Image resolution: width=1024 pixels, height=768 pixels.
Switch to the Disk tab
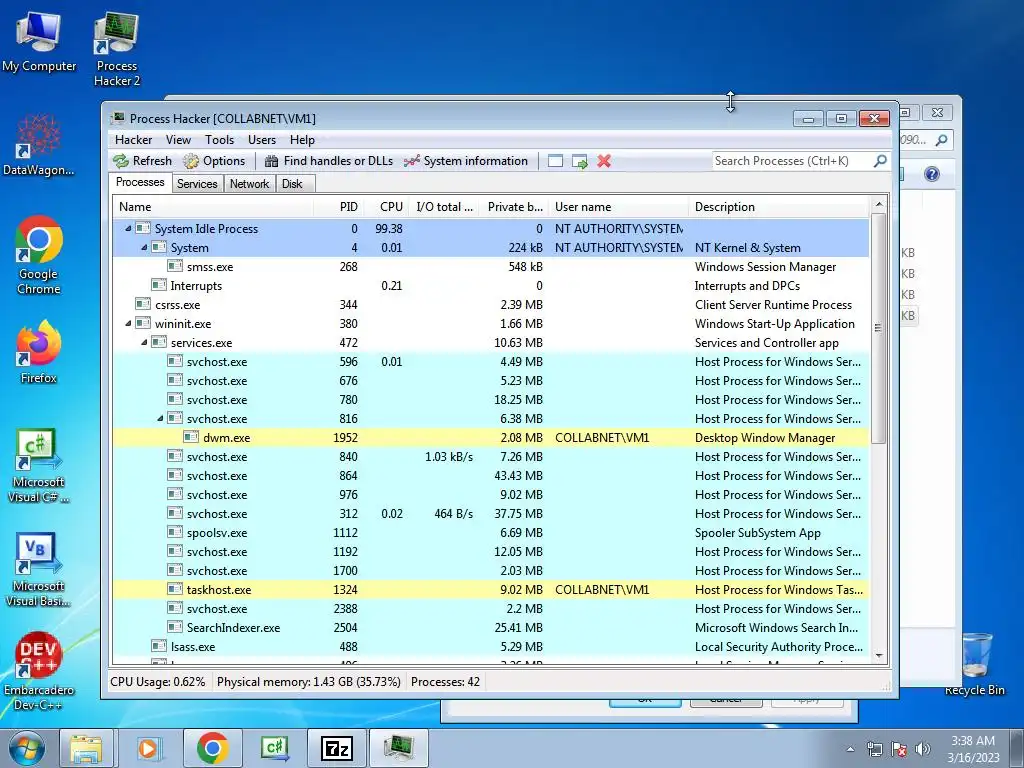pyautogui.click(x=292, y=184)
